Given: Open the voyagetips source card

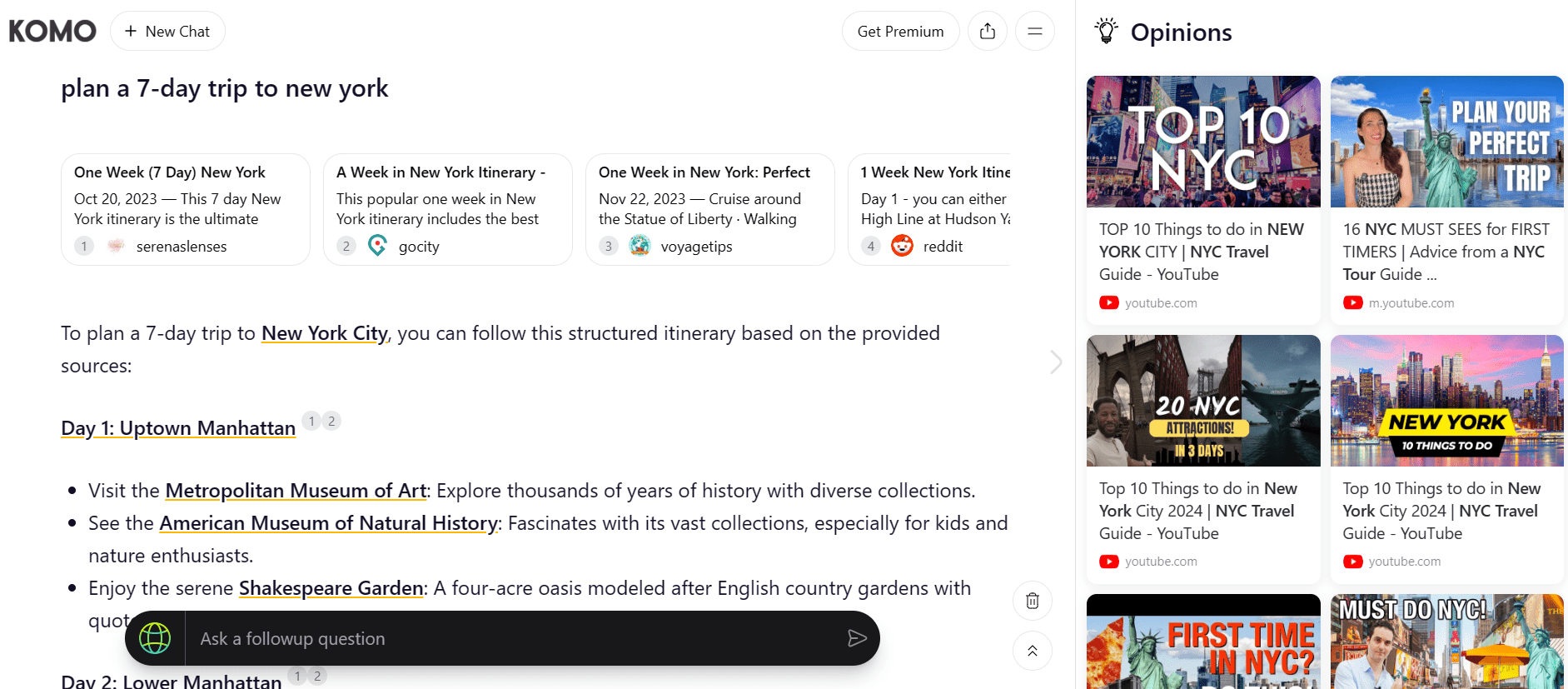Looking at the screenshot, I should 710,209.
